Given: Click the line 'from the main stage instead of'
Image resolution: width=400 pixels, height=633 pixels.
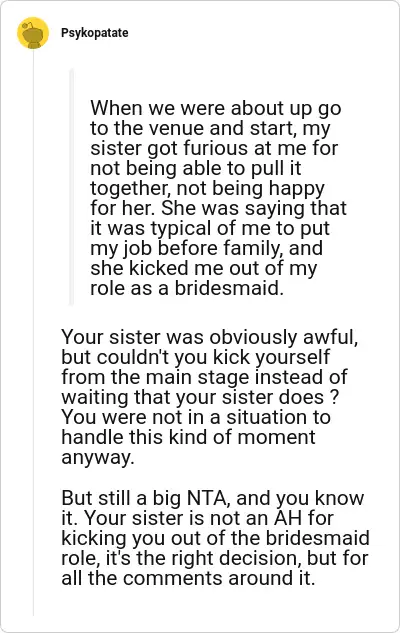Looking at the screenshot, I should coord(204,377).
